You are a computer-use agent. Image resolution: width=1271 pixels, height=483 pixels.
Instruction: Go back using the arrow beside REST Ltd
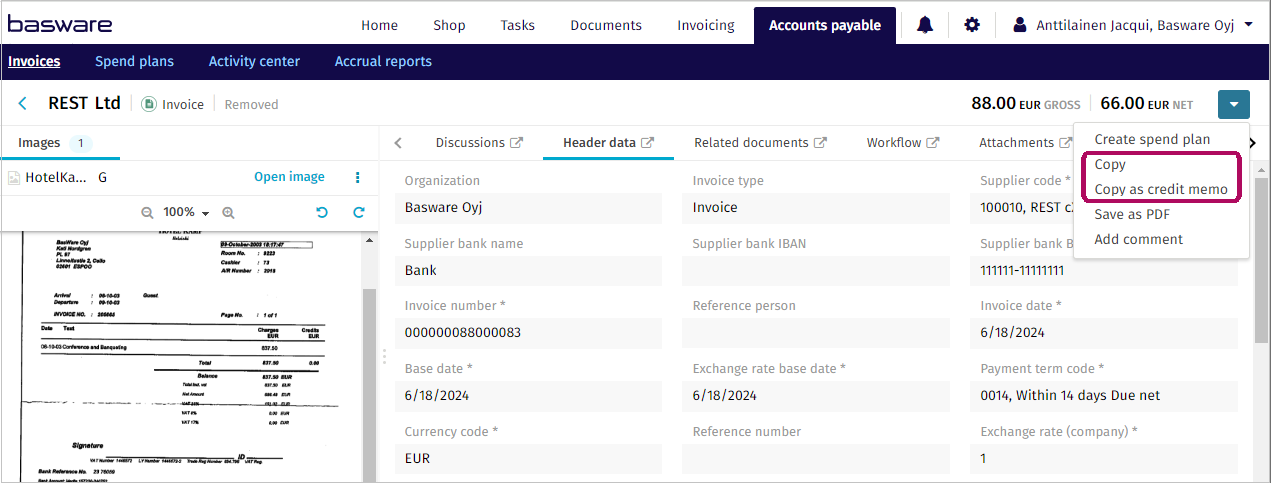23,103
